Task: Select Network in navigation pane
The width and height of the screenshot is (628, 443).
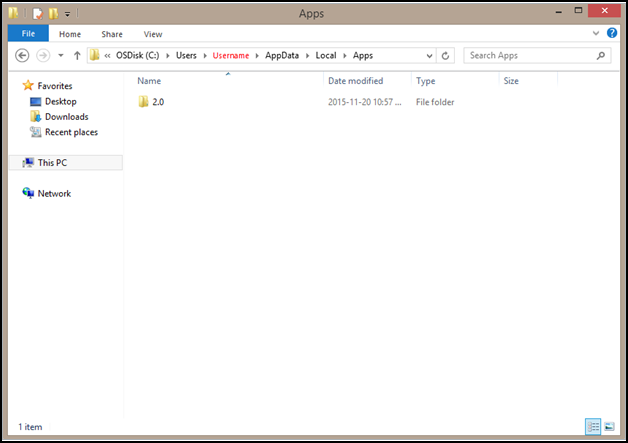Action: click(54, 193)
